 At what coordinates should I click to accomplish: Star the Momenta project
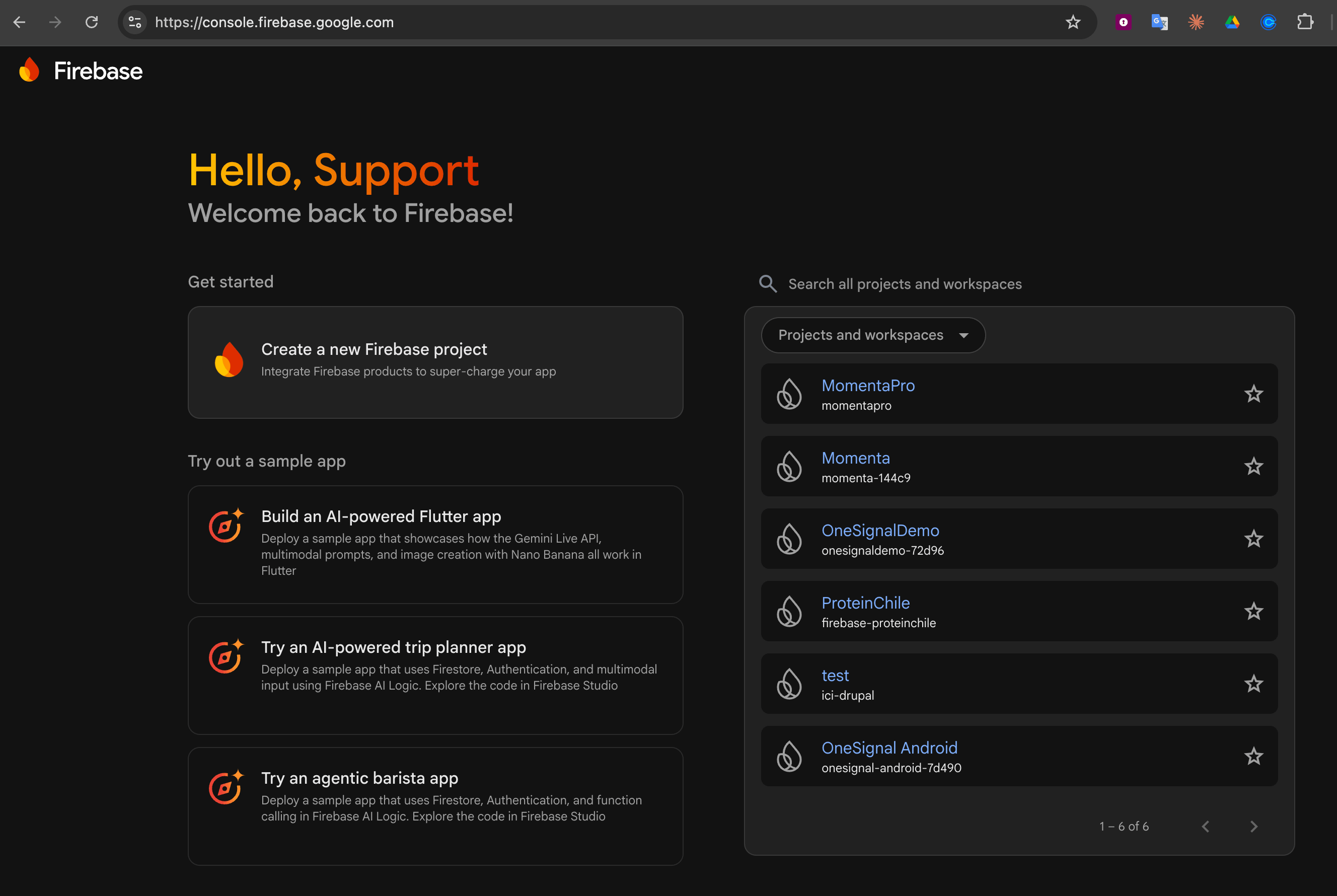tap(1253, 466)
